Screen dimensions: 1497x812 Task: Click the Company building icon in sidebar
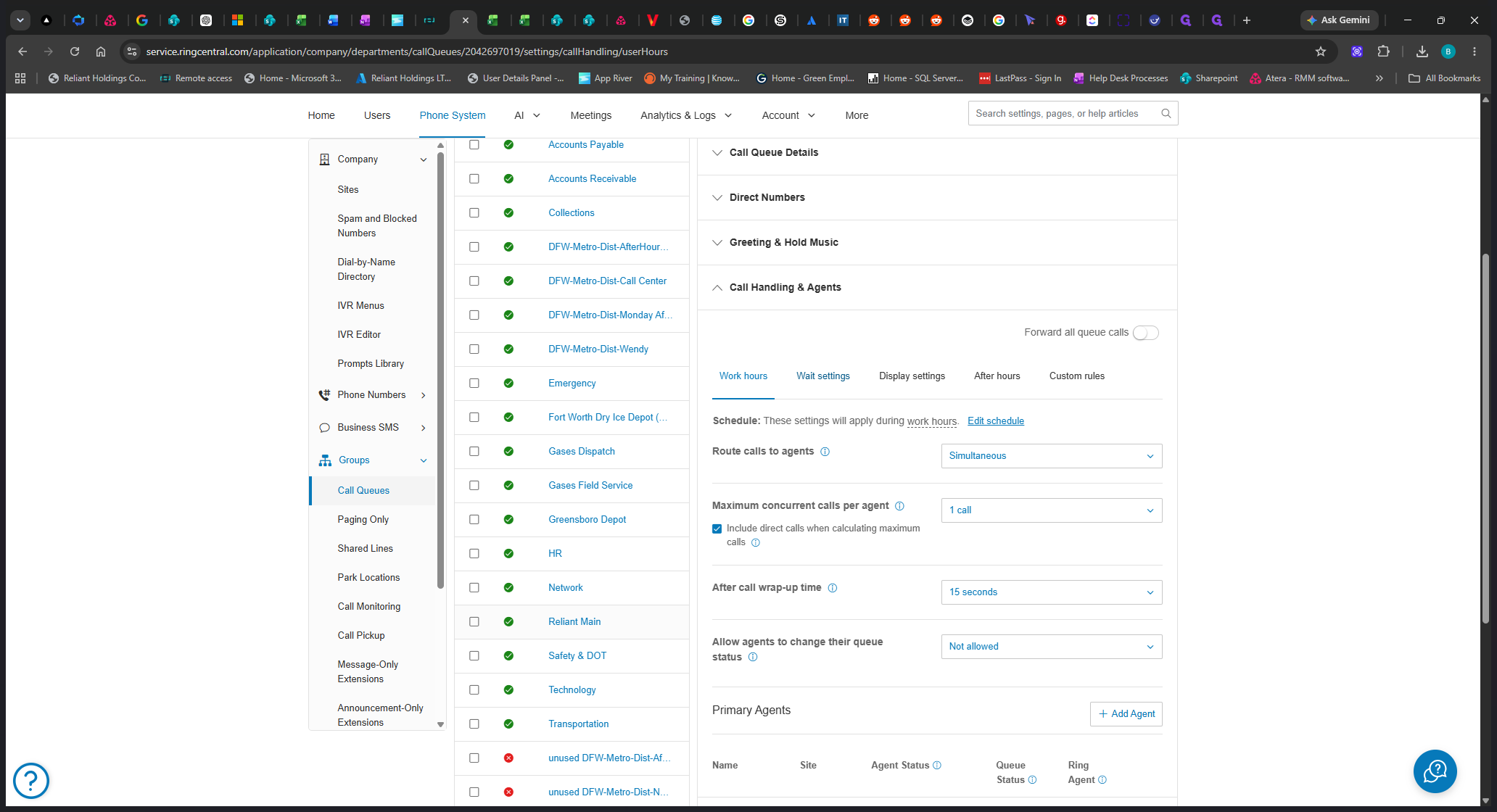(x=324, y=159)
